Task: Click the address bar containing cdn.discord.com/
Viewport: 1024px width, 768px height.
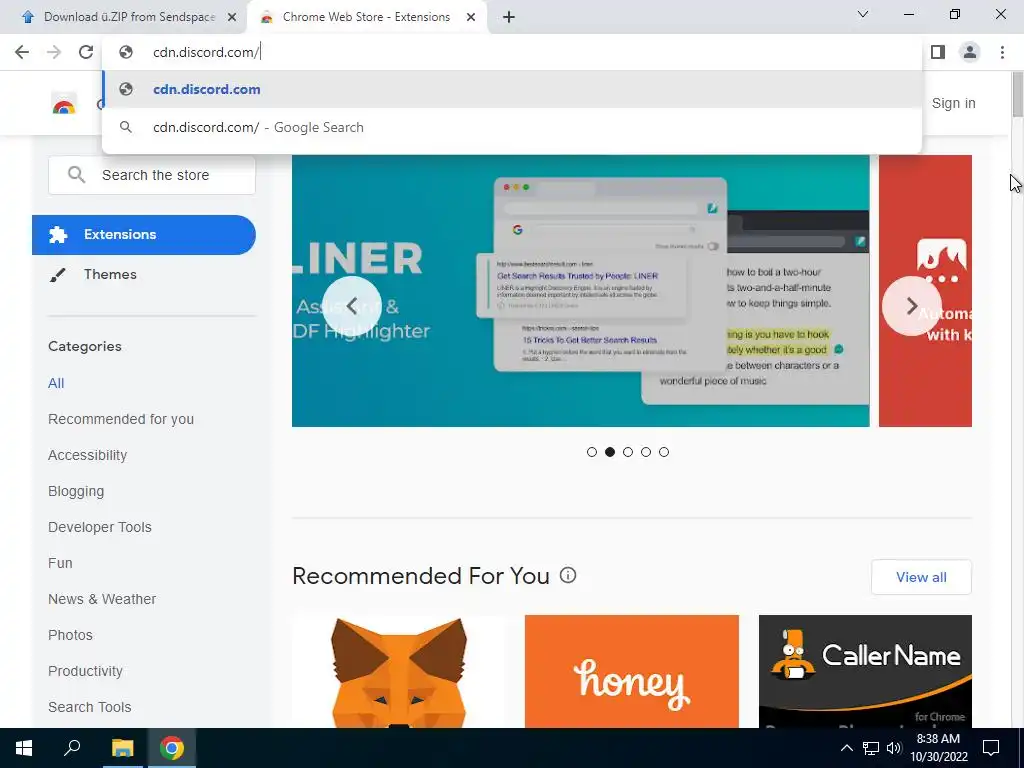Action: coord(511,52)
